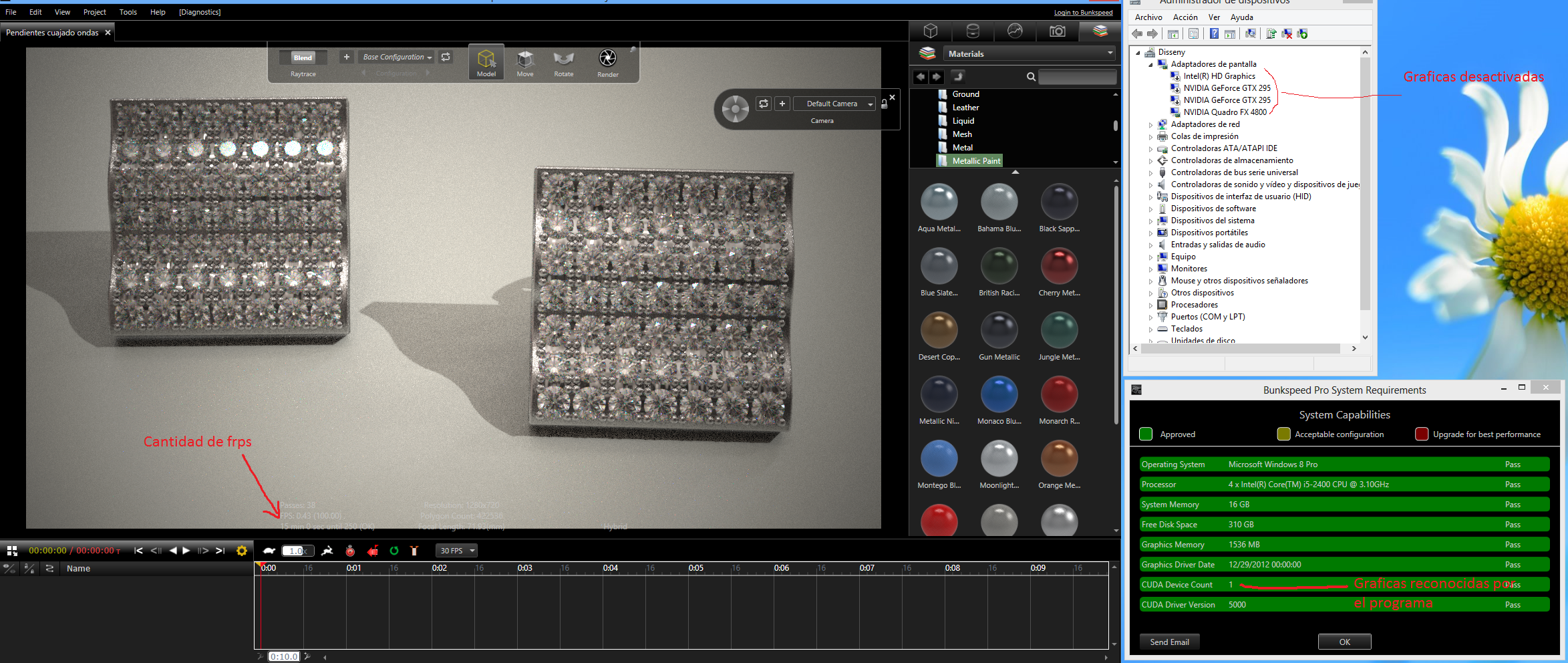Toggle the Blend raytrace mode switch

pos(303,57)
